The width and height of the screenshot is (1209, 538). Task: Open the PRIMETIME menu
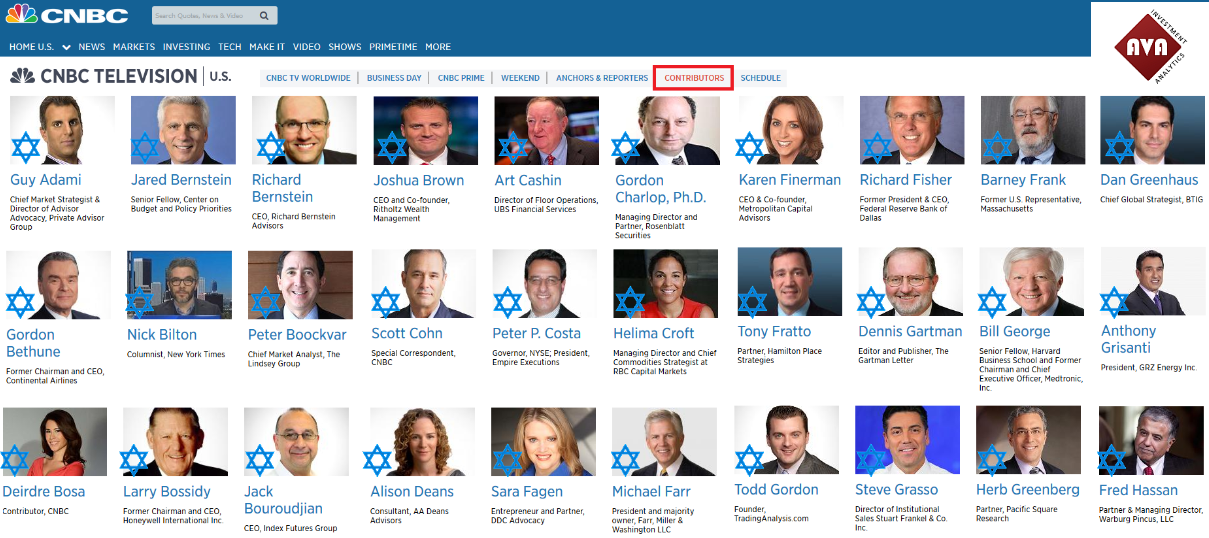(393, 47)
